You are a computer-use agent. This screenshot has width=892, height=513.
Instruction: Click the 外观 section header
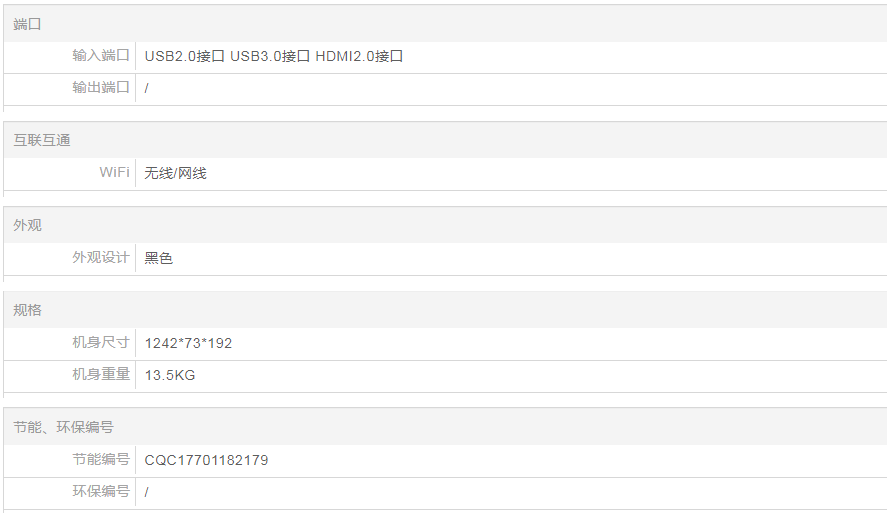click(x=28, y=225)
